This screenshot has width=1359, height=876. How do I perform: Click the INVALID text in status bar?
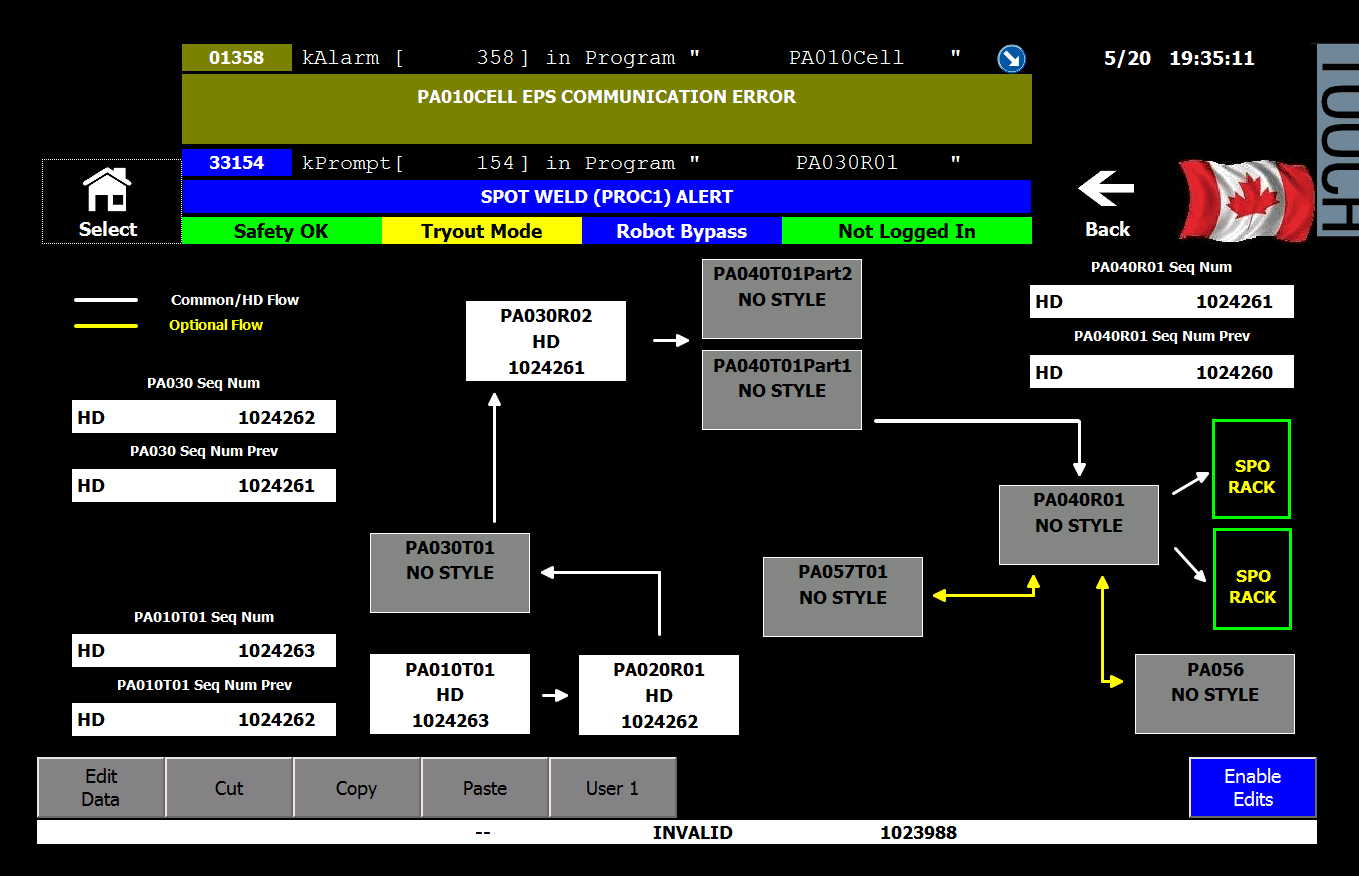point(693,832)
